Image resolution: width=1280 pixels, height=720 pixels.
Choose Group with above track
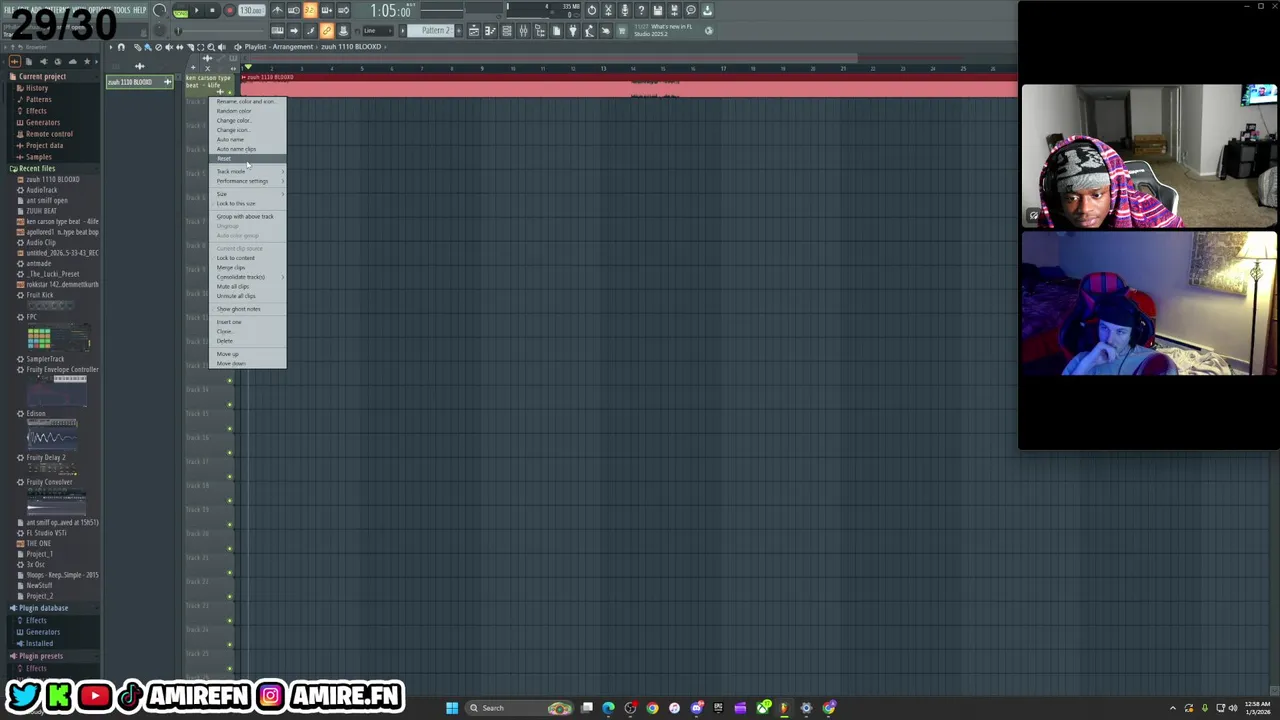coord(249,217)
